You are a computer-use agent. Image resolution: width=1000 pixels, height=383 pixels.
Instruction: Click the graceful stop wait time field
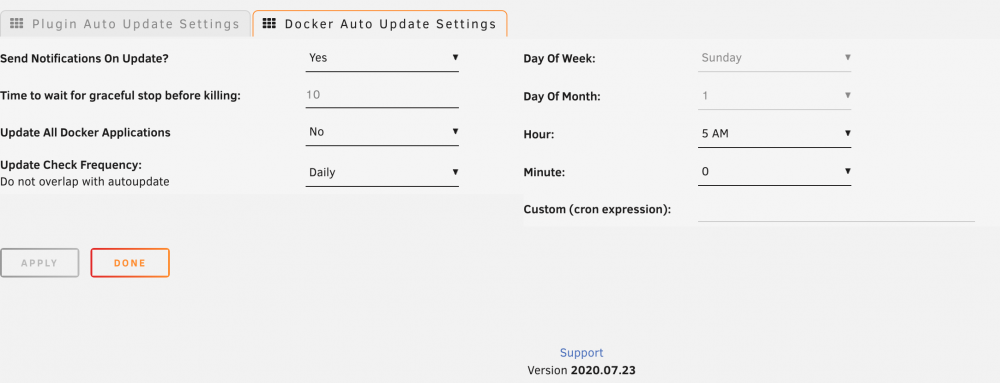(x=382, y=96)
